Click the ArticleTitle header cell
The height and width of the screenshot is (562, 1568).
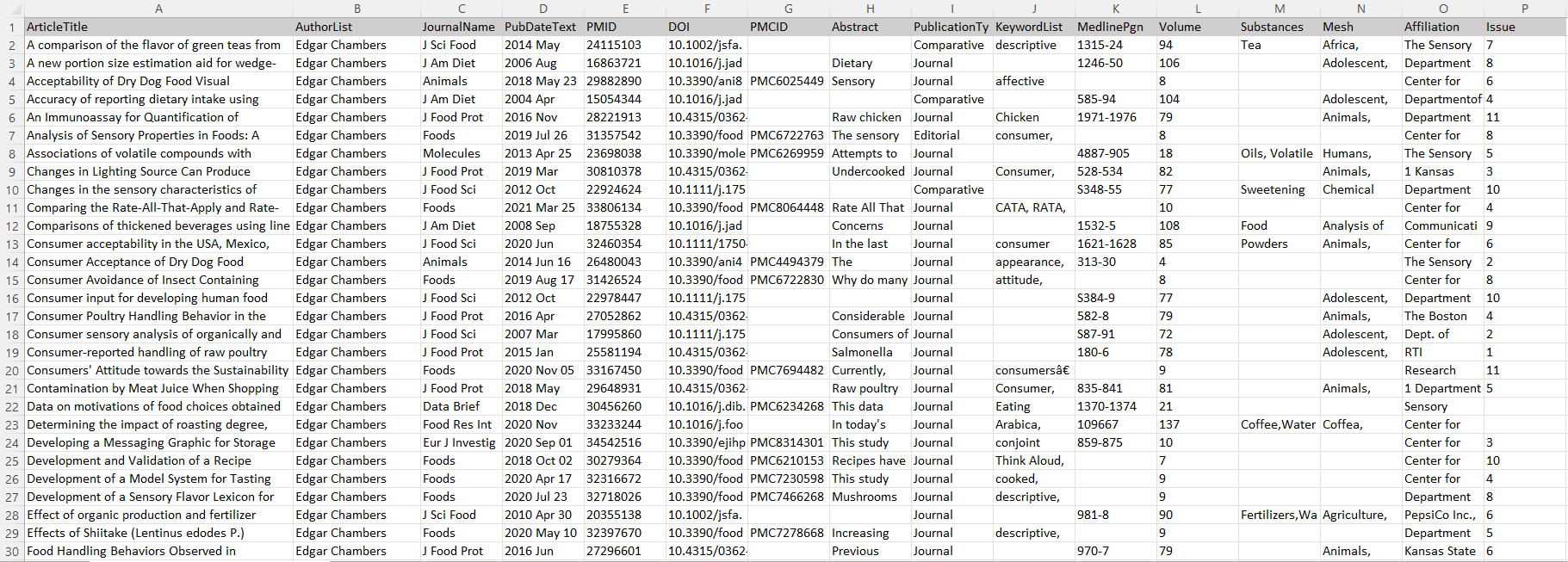158,27
